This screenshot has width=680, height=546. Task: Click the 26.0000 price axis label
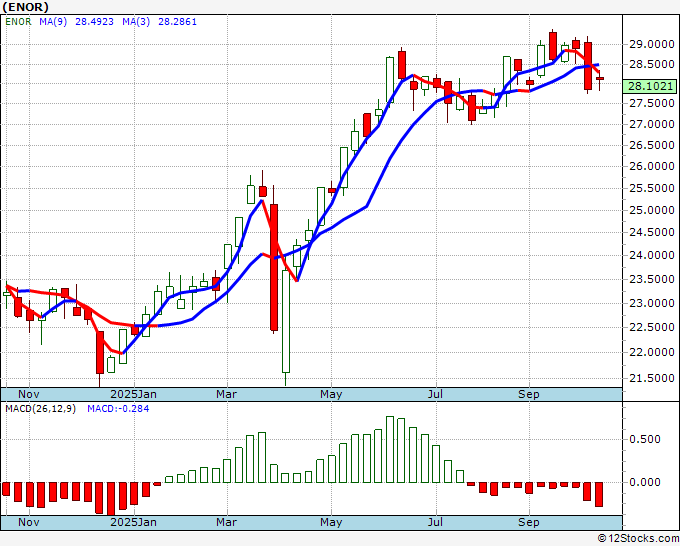[651, 166]
